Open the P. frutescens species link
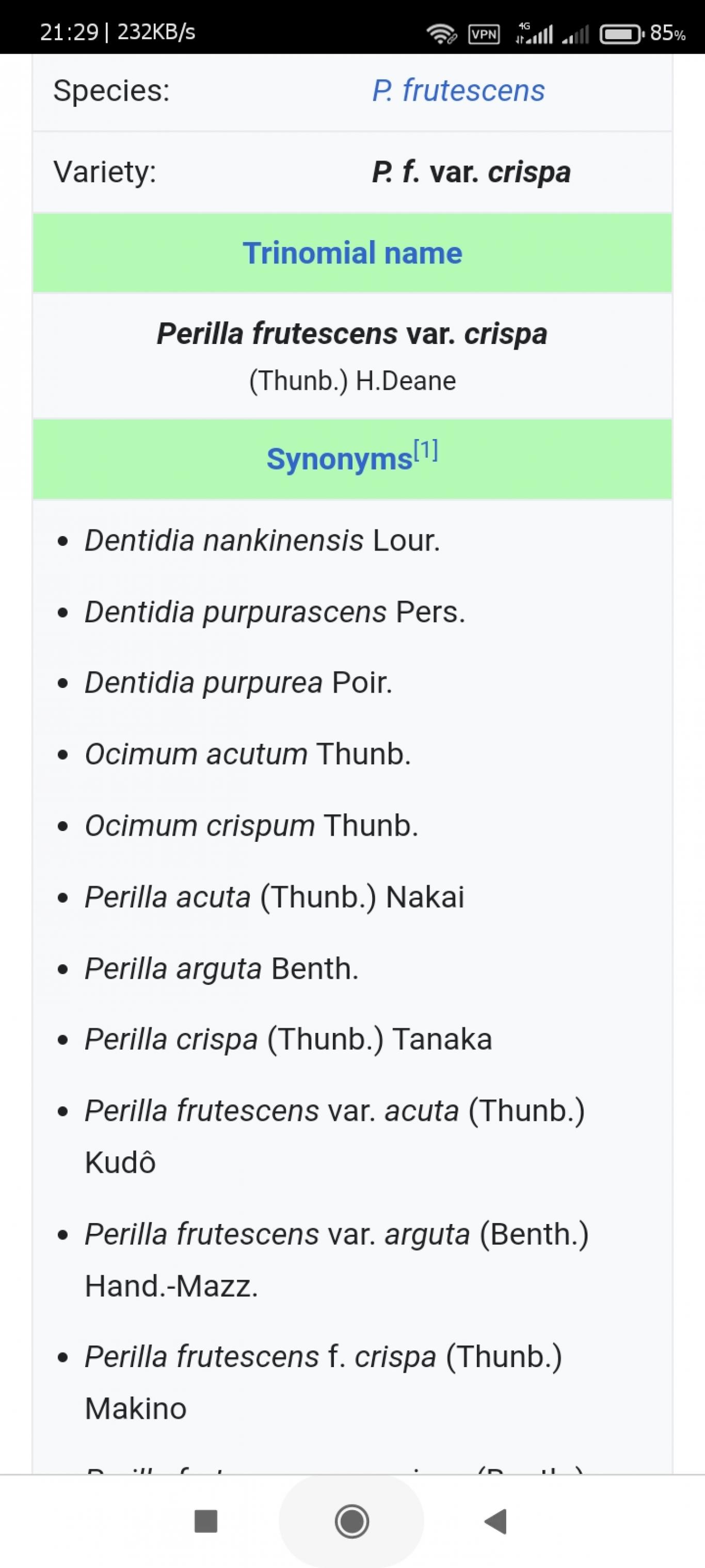705x1568 pixels. point(458,91)
